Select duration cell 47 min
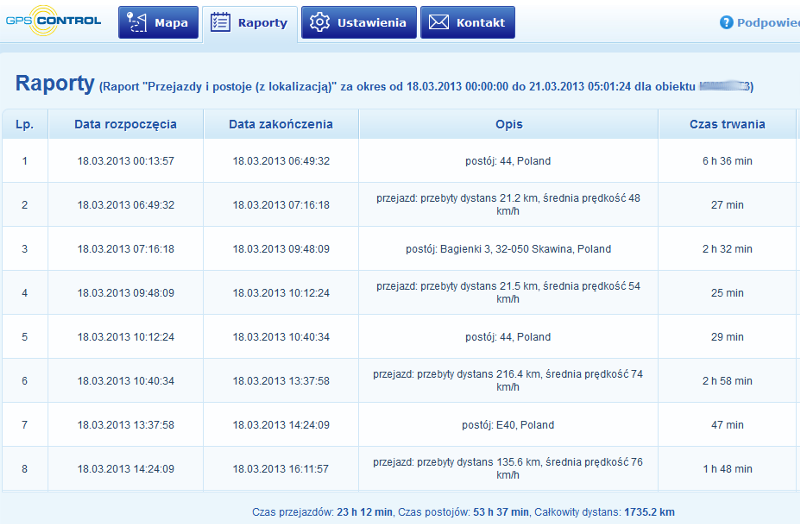Screen dimensions: 800x530 pos(727,425)
